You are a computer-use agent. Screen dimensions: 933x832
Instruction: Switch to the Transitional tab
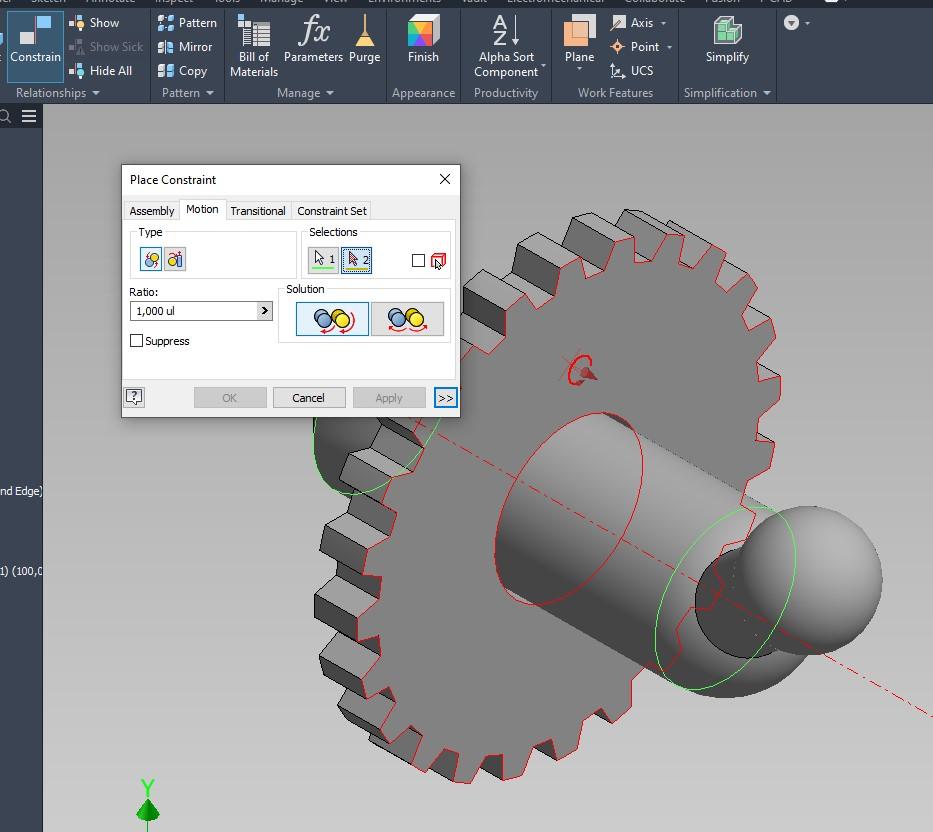pos(258,211)
